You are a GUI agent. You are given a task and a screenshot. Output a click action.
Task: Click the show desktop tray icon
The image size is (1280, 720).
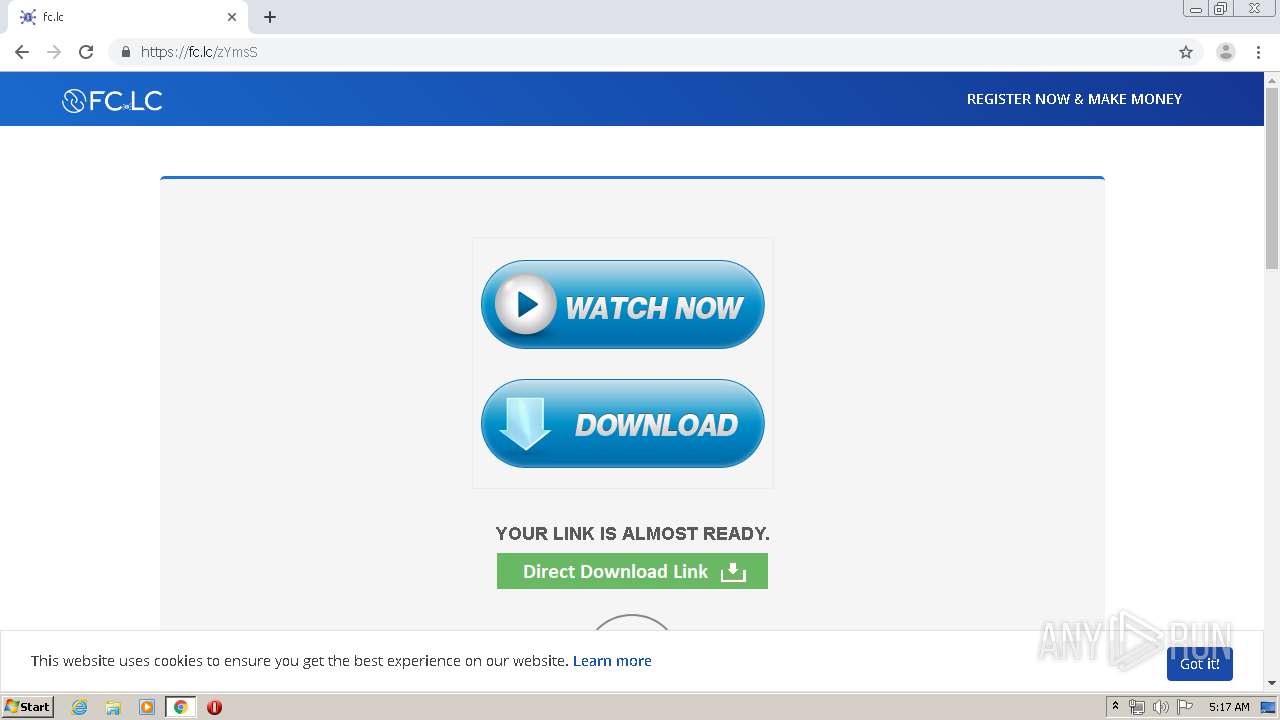coord(1269,707)
